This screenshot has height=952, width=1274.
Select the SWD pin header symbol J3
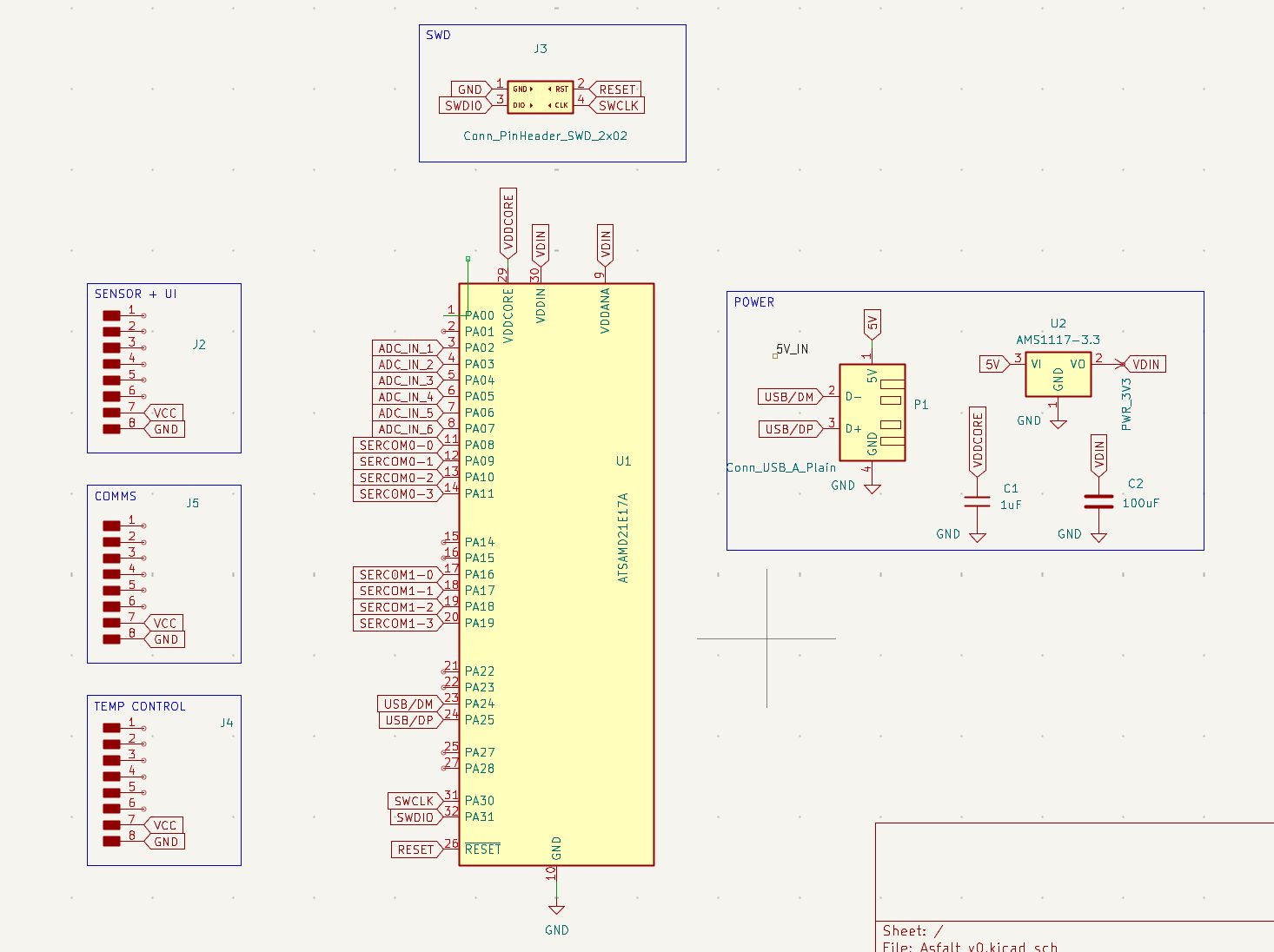[x=541, y=96]
